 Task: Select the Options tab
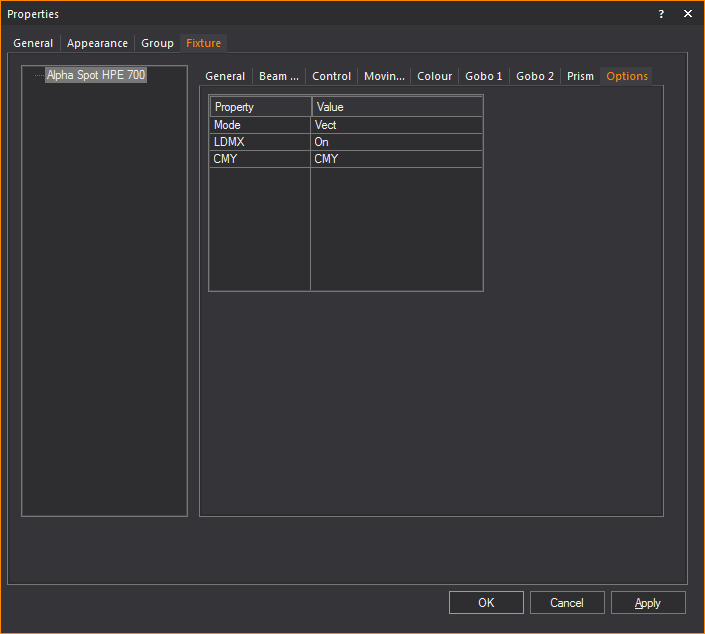coord(627,76)
